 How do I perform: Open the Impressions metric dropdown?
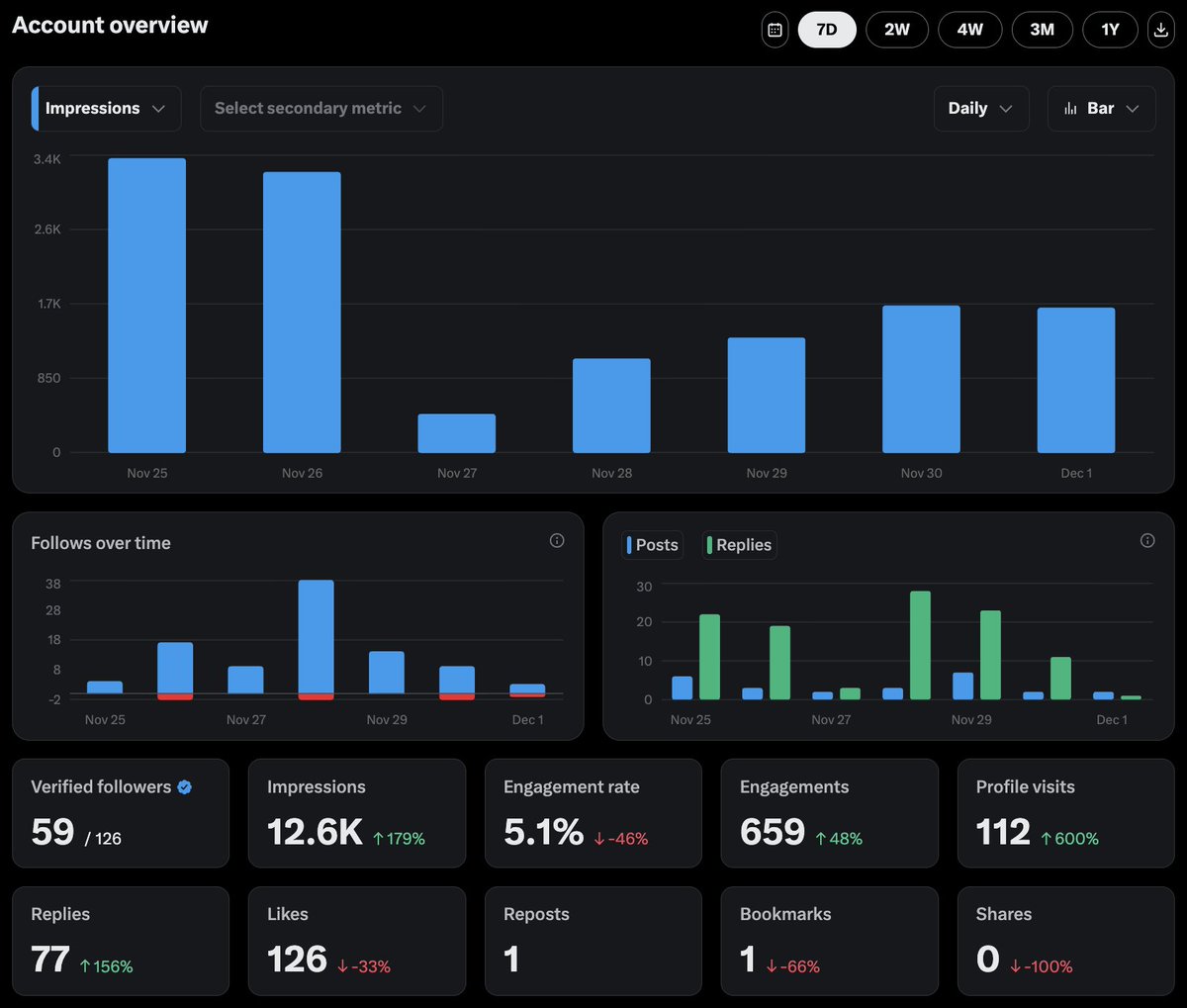tap(105, 108)
